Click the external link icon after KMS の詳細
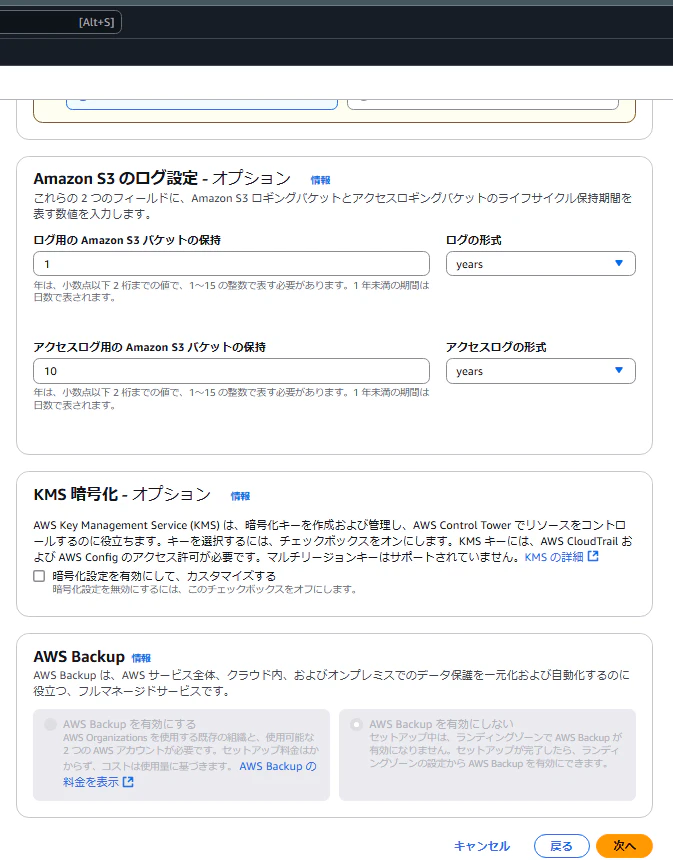Image resolution: width=673 pixels, height=860 pixels. tap(593, 556)
